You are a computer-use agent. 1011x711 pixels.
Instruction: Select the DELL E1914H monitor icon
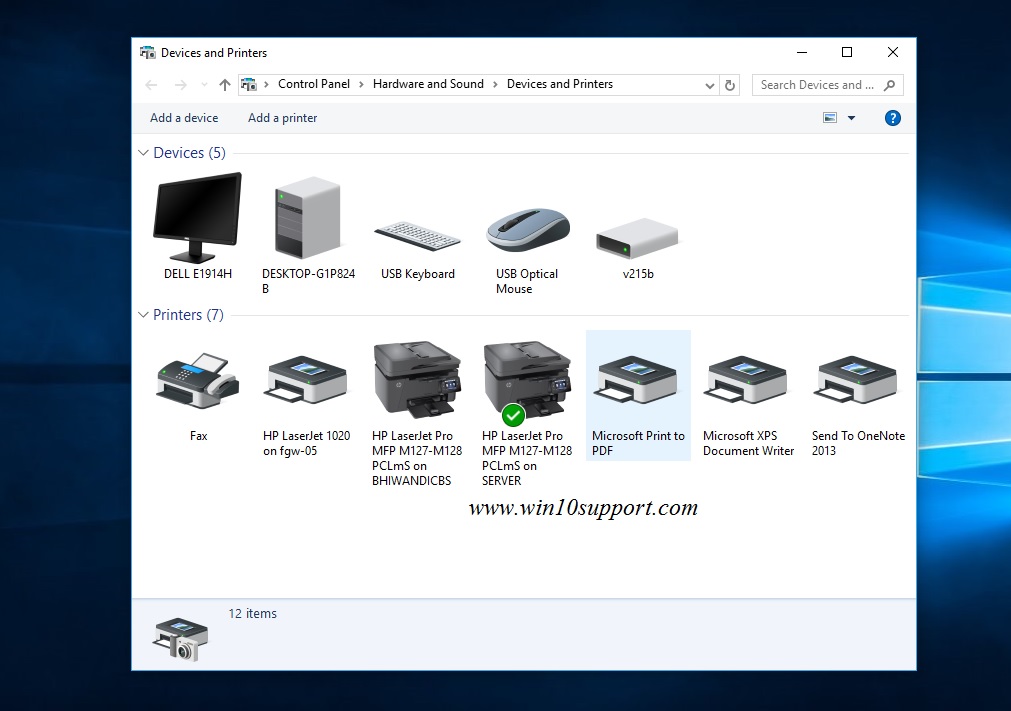tap(197, 215)
